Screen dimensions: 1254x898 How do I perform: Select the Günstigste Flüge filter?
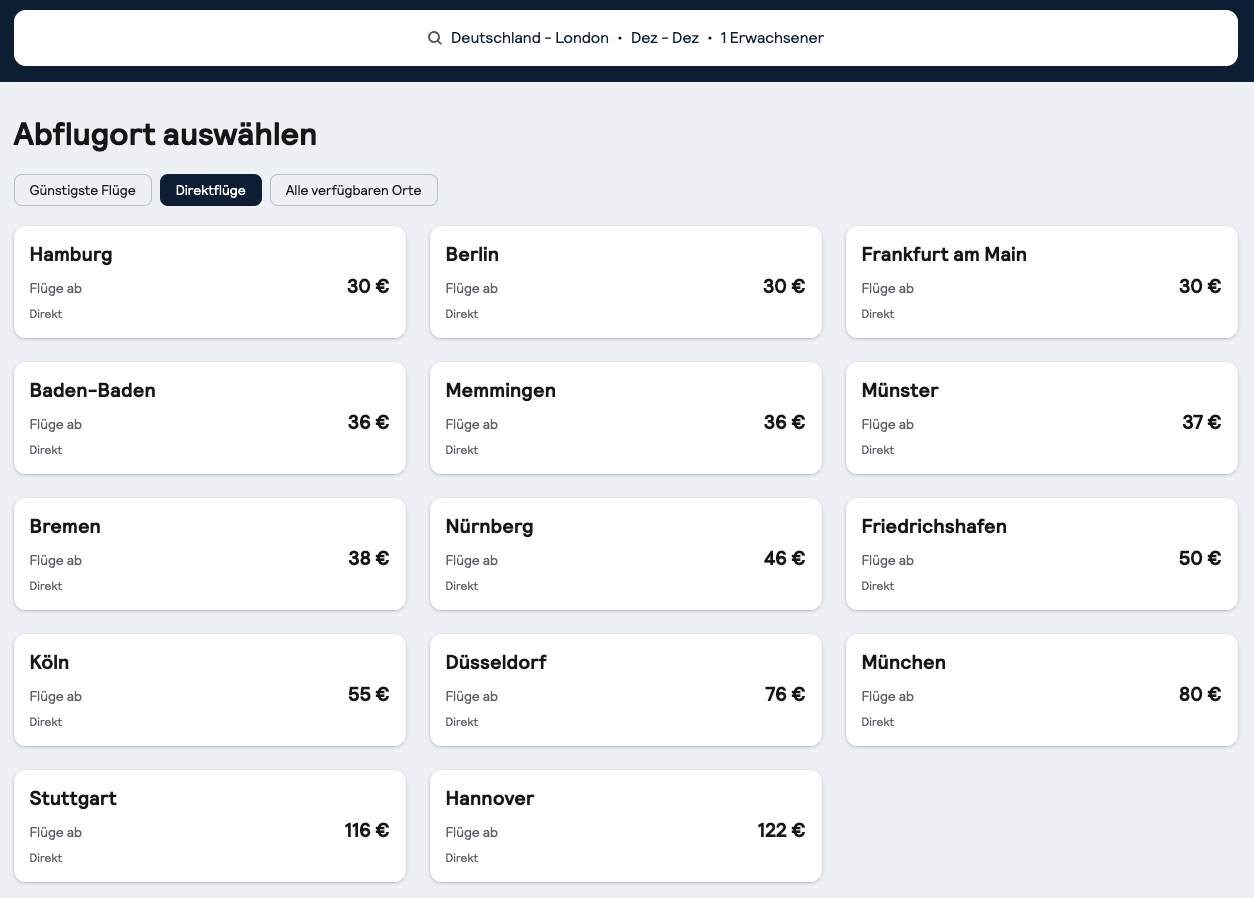pos(82,190)
